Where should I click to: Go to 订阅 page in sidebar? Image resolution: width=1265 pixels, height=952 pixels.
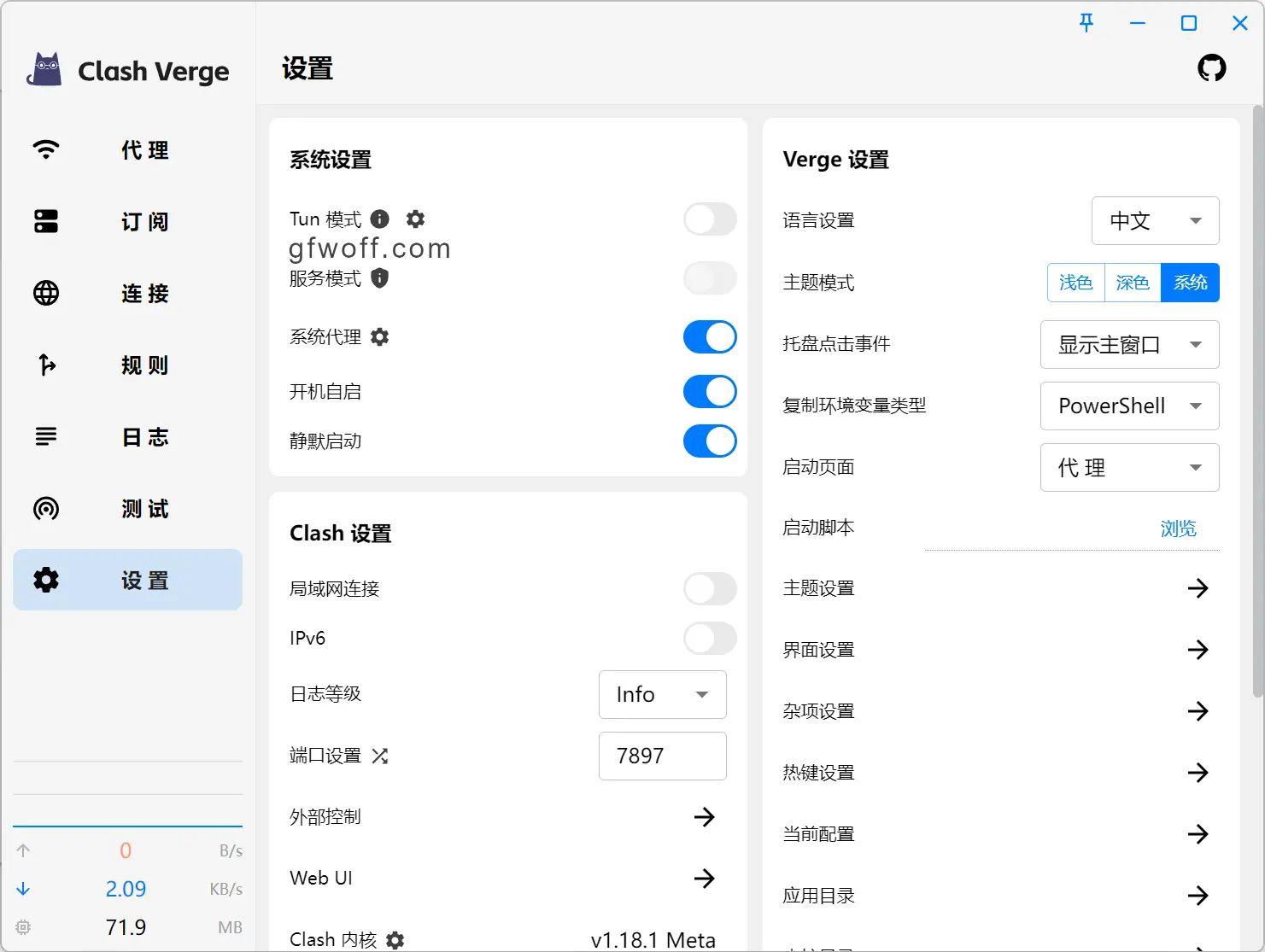[128, 222]
